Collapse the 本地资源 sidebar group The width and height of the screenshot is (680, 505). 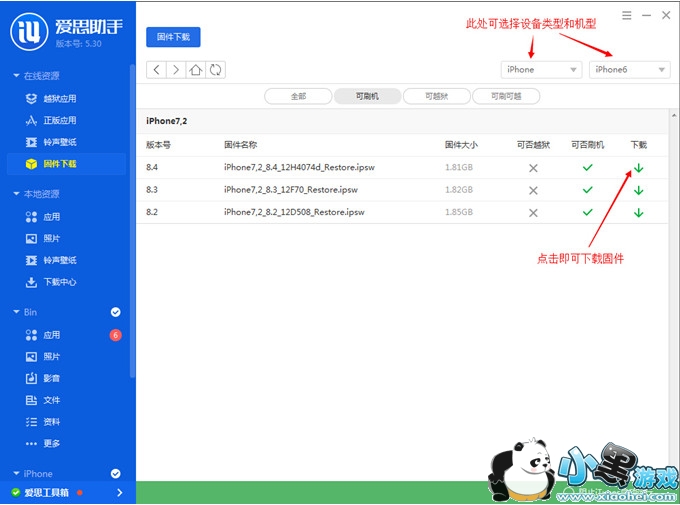pos(16,194)
